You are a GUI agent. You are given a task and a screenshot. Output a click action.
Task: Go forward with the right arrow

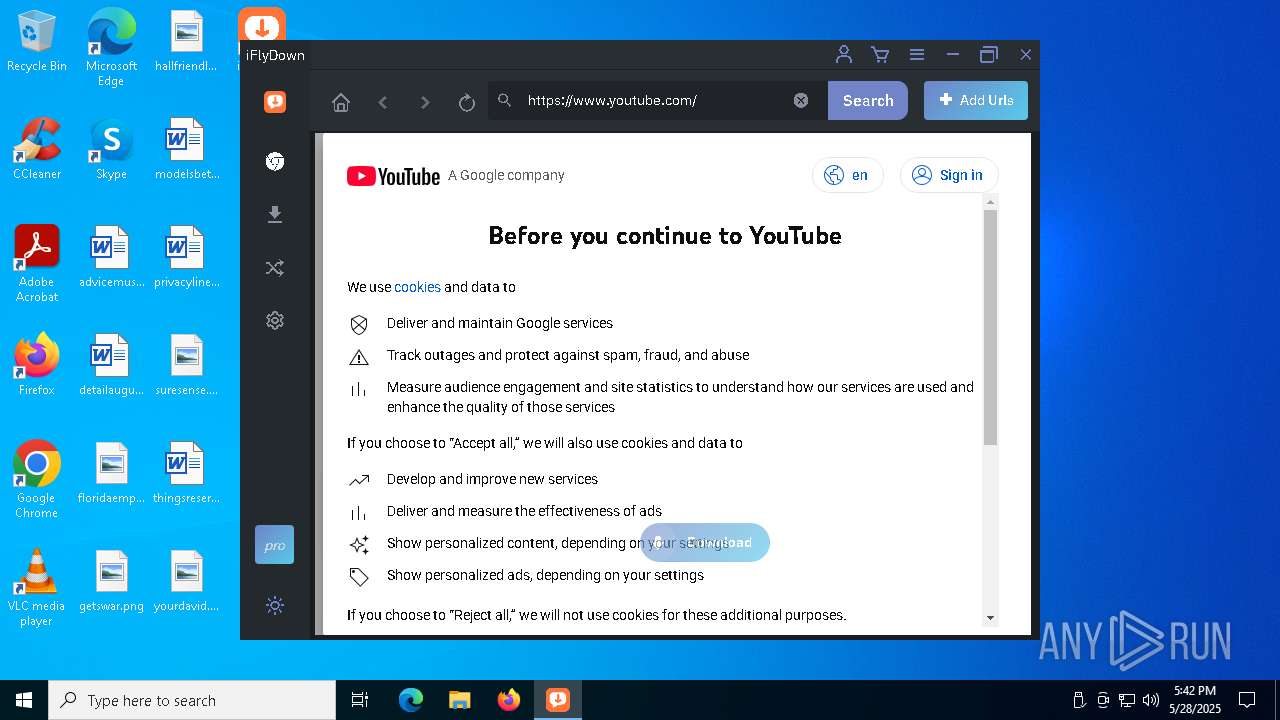point(425,102)
